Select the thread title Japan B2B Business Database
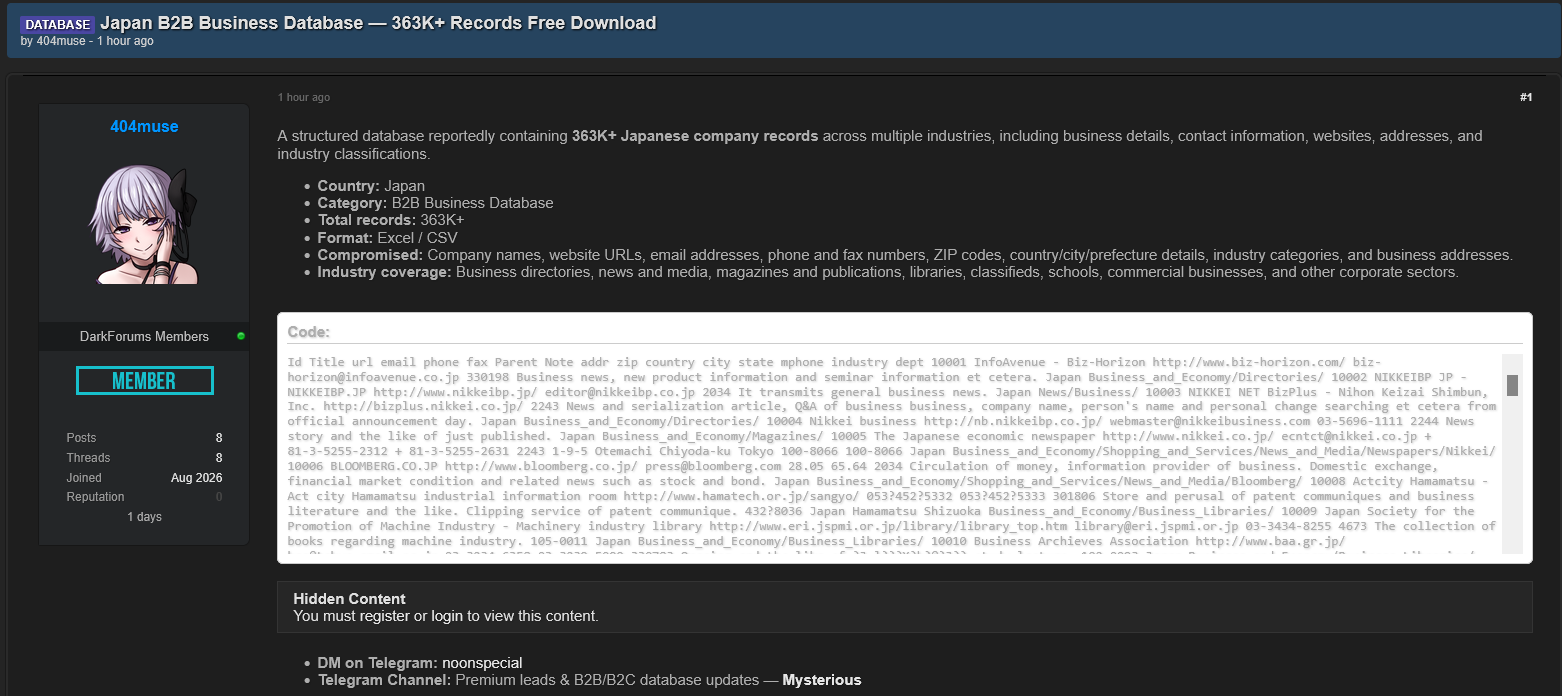The image size is (1562, 696). click(x=378, y=23)
